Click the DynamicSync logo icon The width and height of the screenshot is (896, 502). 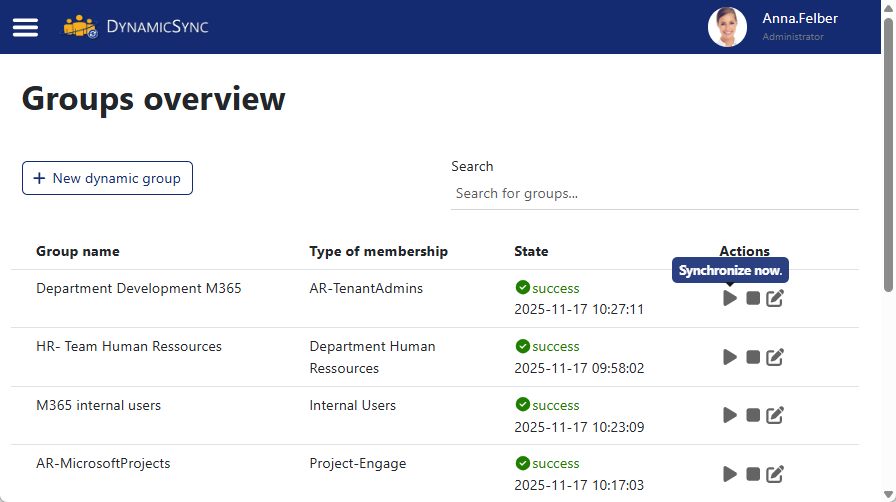click(x=81, y=27)
